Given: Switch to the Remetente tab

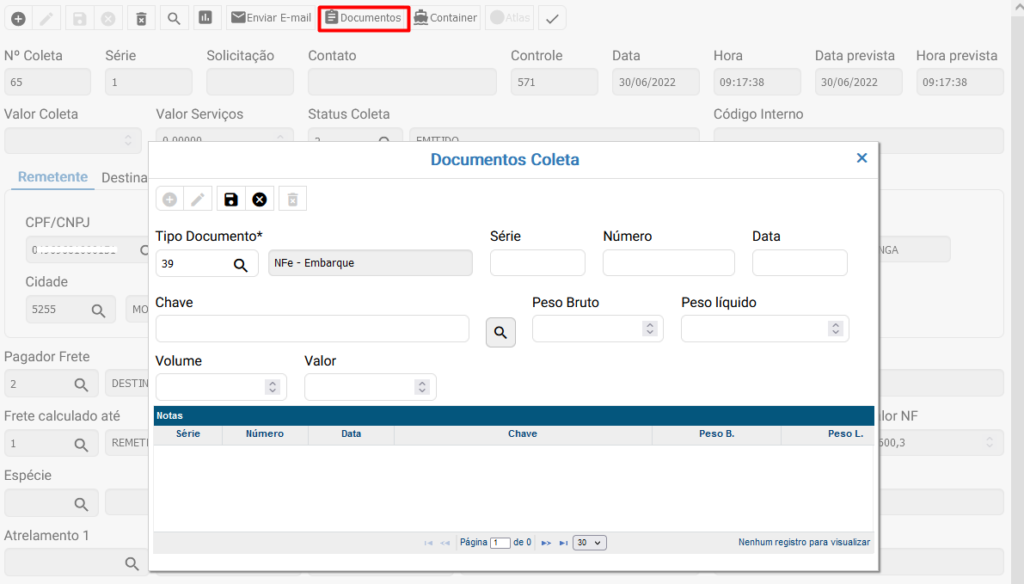Looking at the screenshot, I should 53,177.
